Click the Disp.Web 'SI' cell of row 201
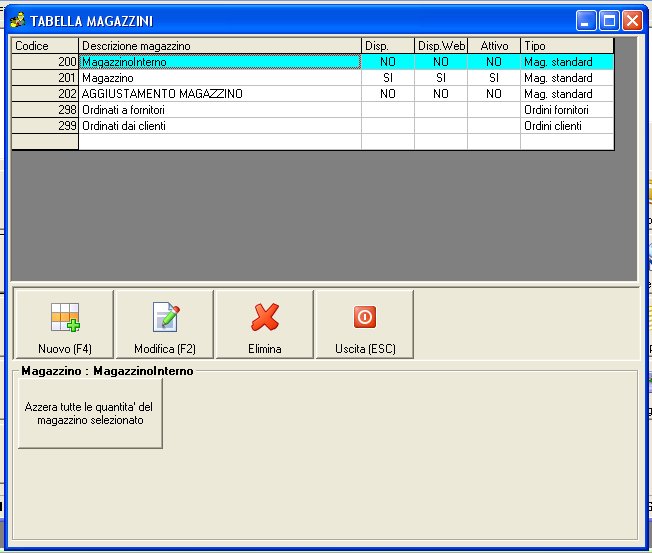 tap(441, 78)
